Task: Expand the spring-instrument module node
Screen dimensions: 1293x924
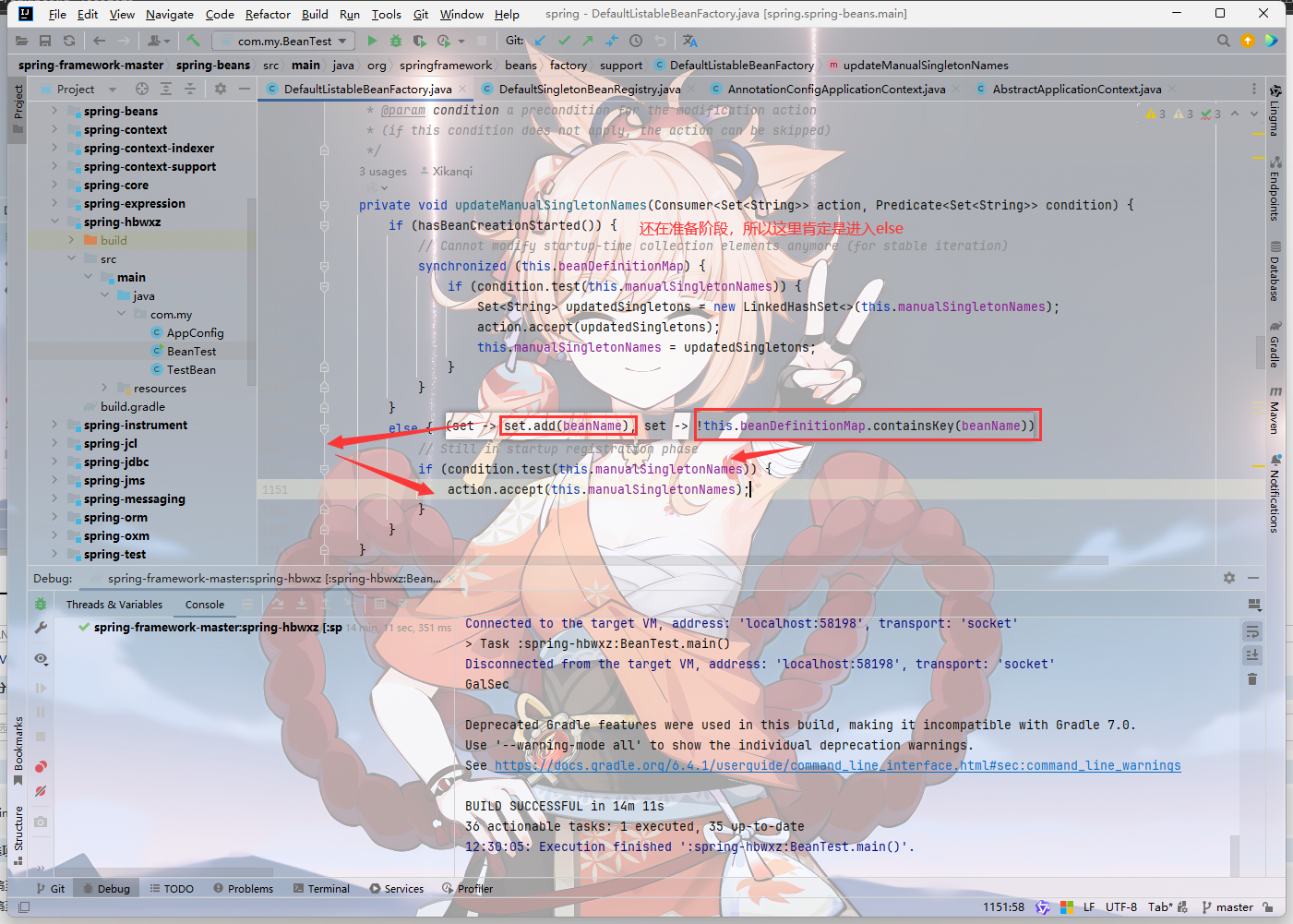Action: 54,425
